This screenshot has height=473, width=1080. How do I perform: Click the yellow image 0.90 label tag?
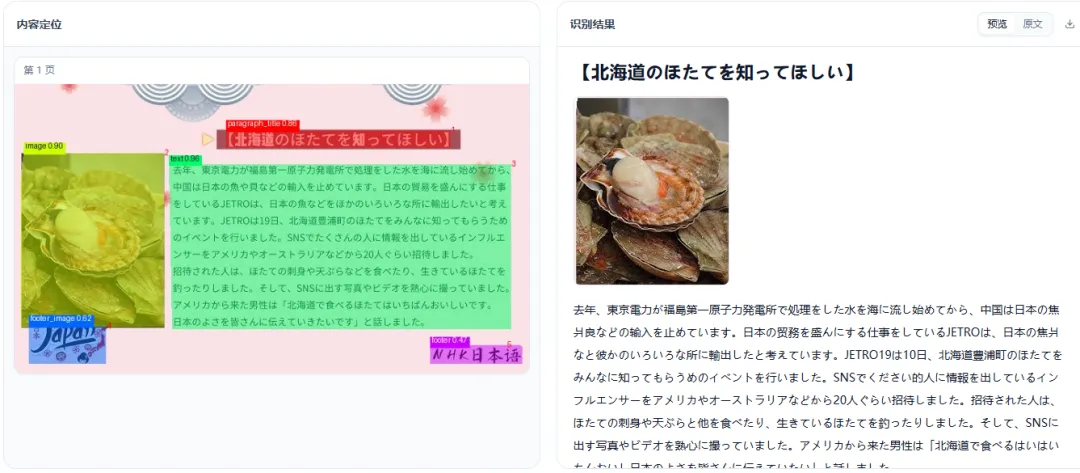tap(45, 147)
